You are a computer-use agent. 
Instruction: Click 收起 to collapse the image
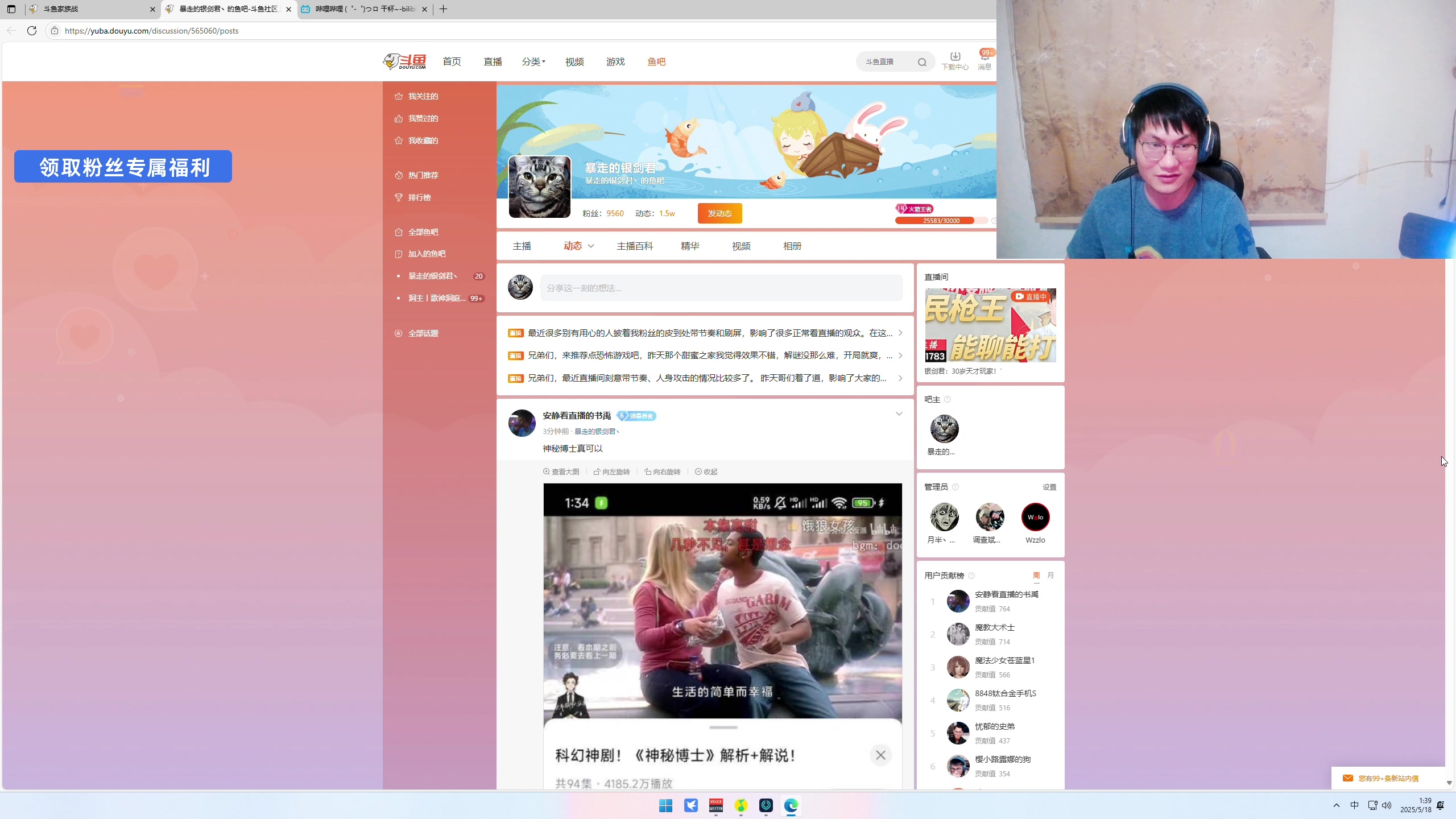coord(706,471)
